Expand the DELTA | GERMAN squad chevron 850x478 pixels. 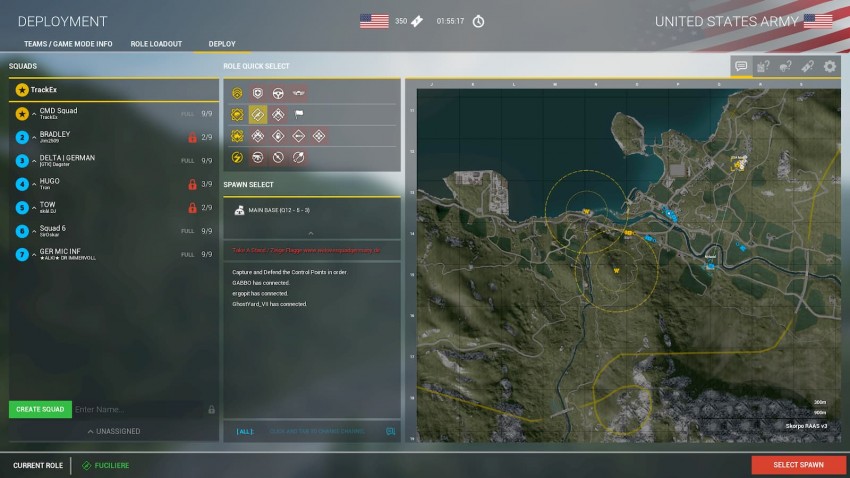34,161
